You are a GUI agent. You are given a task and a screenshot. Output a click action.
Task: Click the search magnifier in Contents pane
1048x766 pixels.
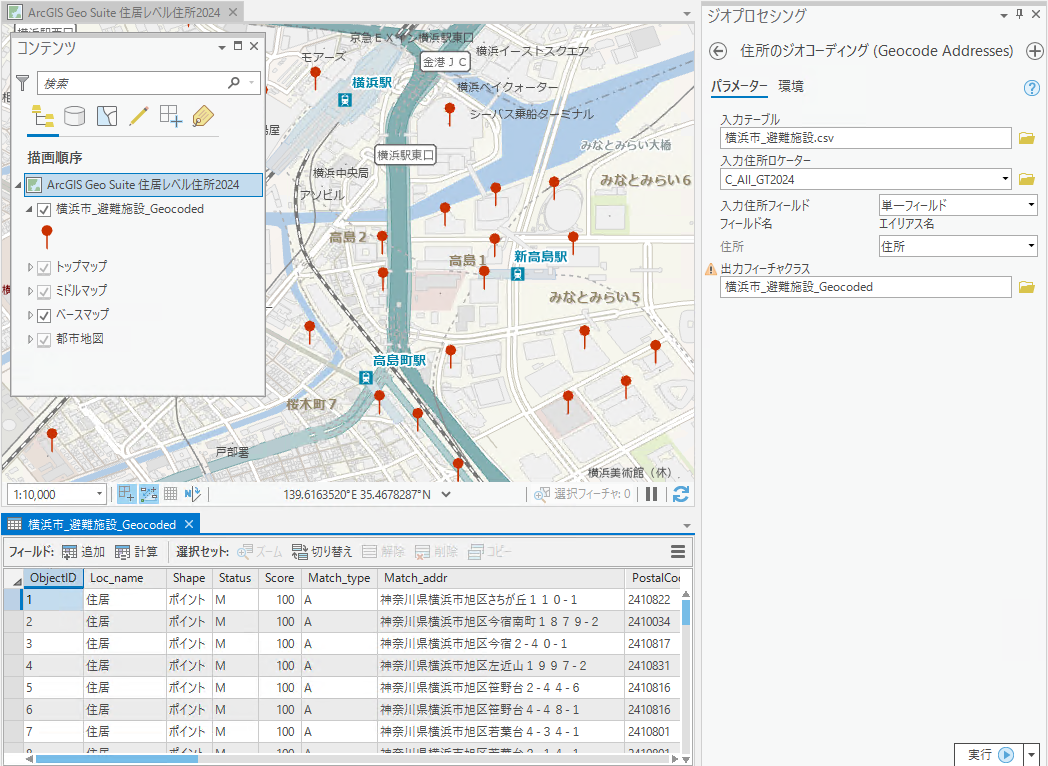[234, 83]
